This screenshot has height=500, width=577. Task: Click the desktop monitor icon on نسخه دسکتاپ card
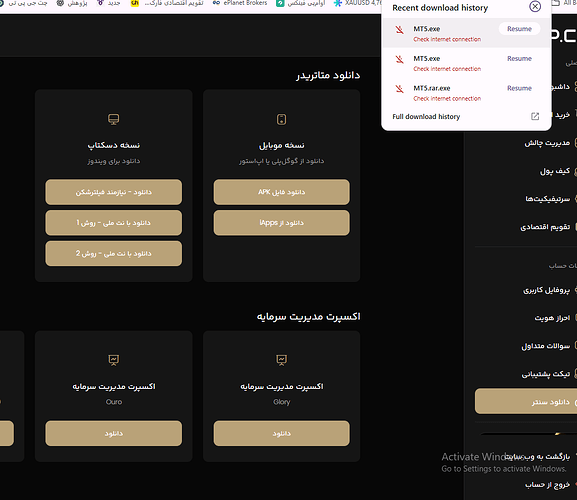(x=113, y=119)
